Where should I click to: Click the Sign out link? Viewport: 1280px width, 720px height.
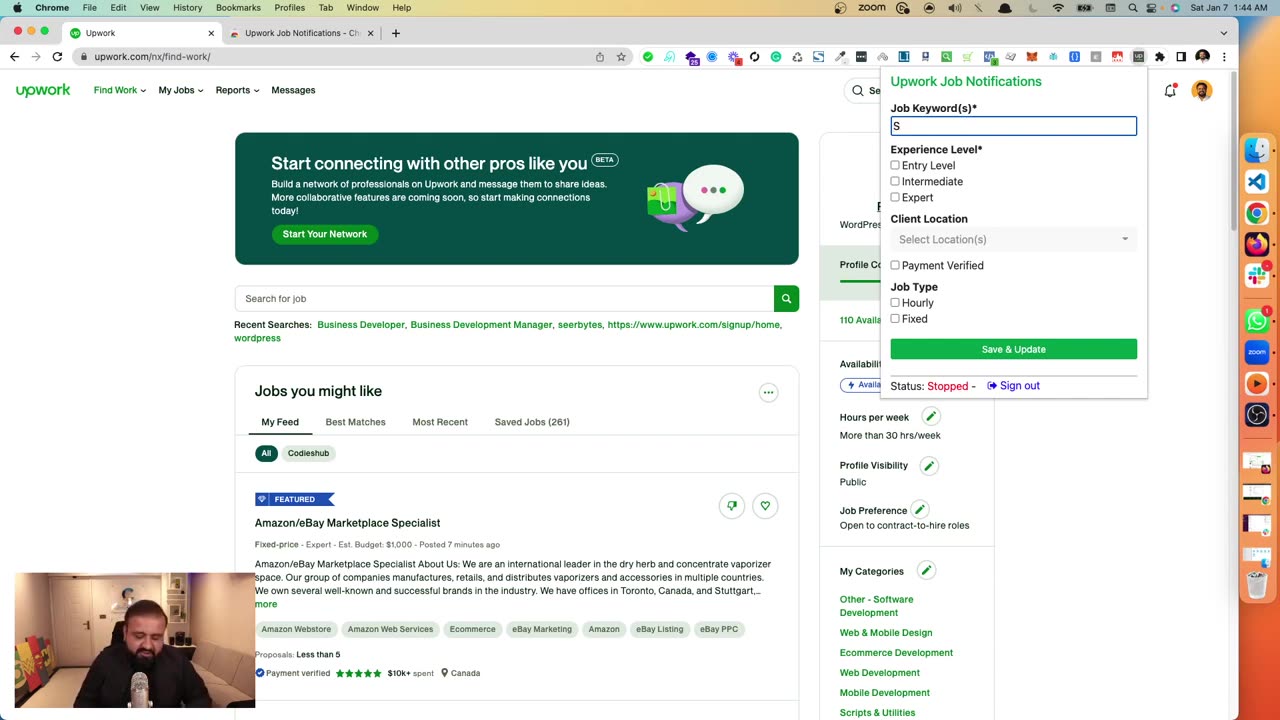1013,386
